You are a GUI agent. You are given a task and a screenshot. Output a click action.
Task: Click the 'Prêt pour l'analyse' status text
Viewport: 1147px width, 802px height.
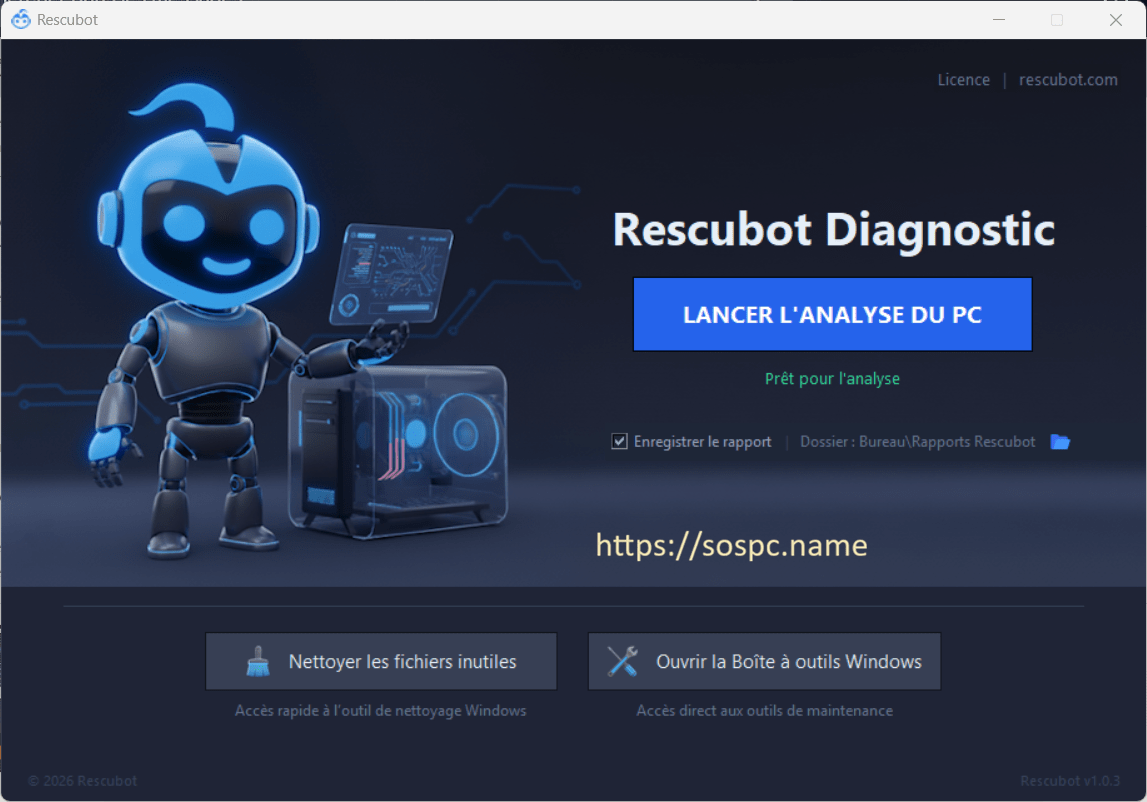point(832,379)
